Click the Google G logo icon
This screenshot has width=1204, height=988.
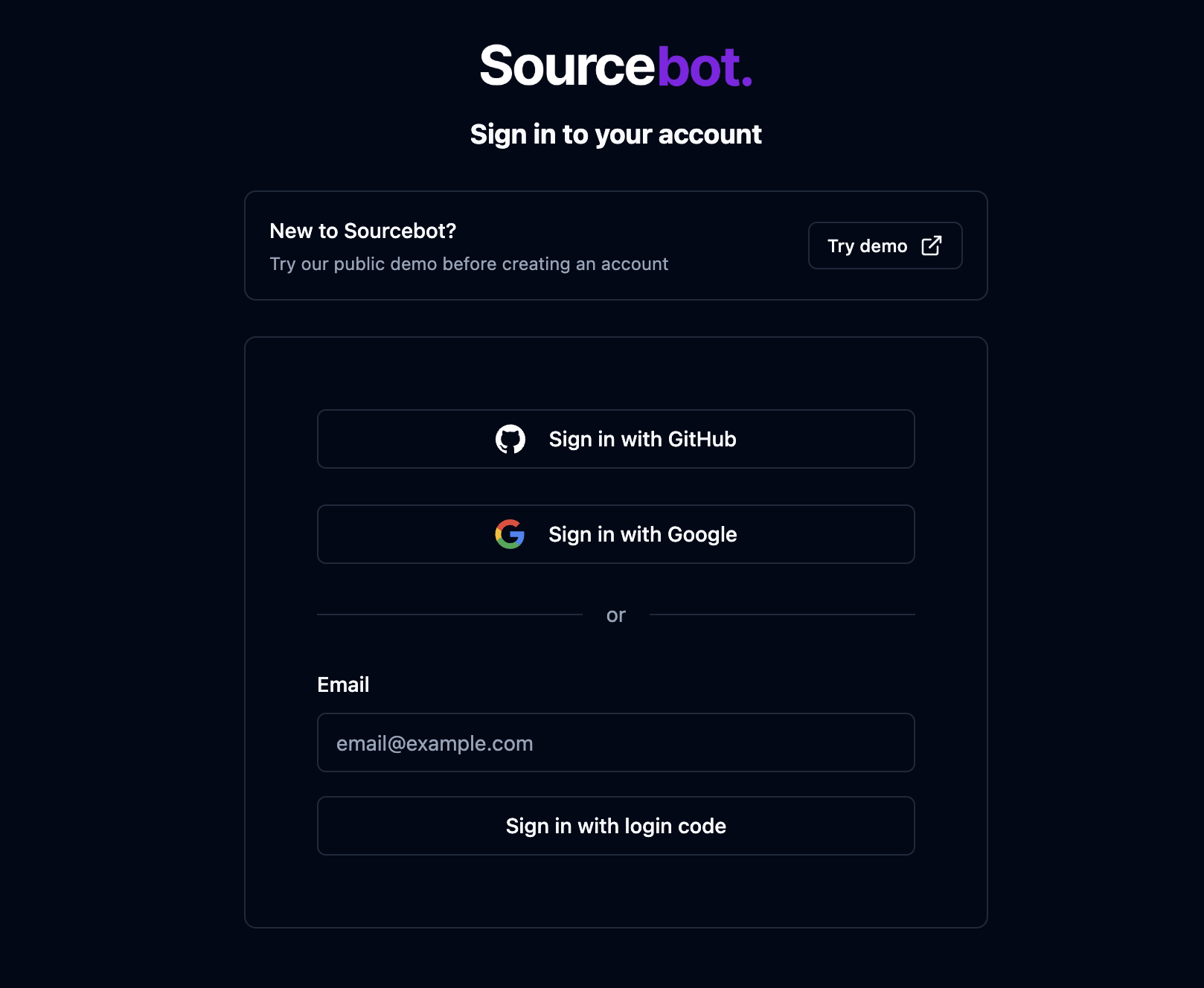(x=510, y=534)
